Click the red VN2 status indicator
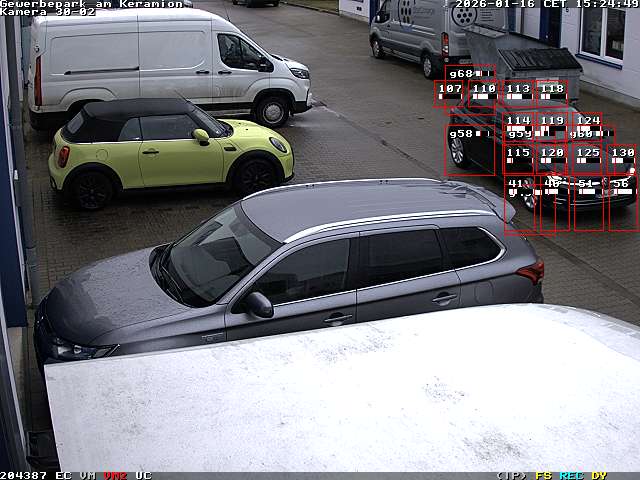This screenshot has width=640, height=480. click(x=115, y=475)
